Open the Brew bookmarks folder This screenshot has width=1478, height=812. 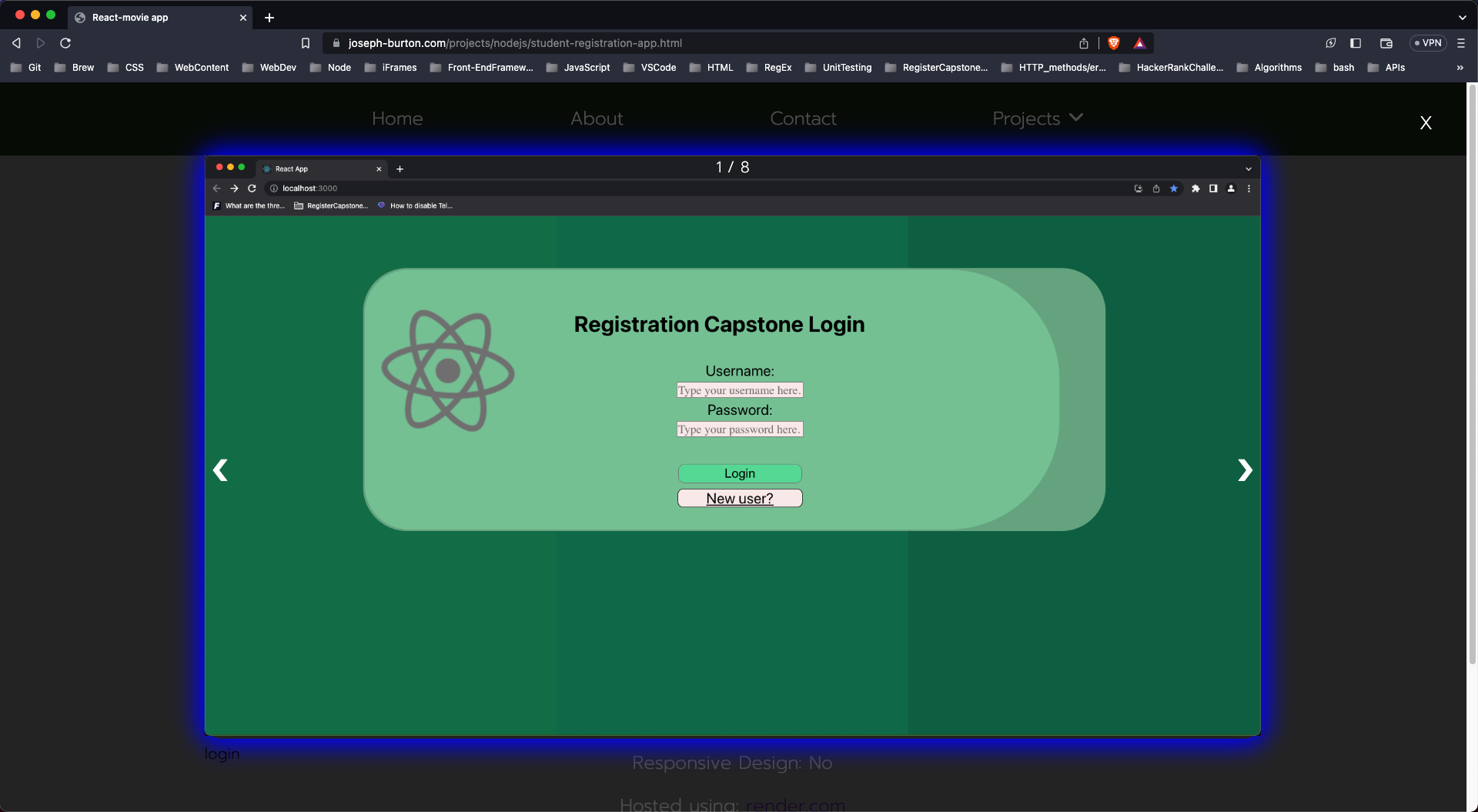pyautogui.click(x=74, y=68)
